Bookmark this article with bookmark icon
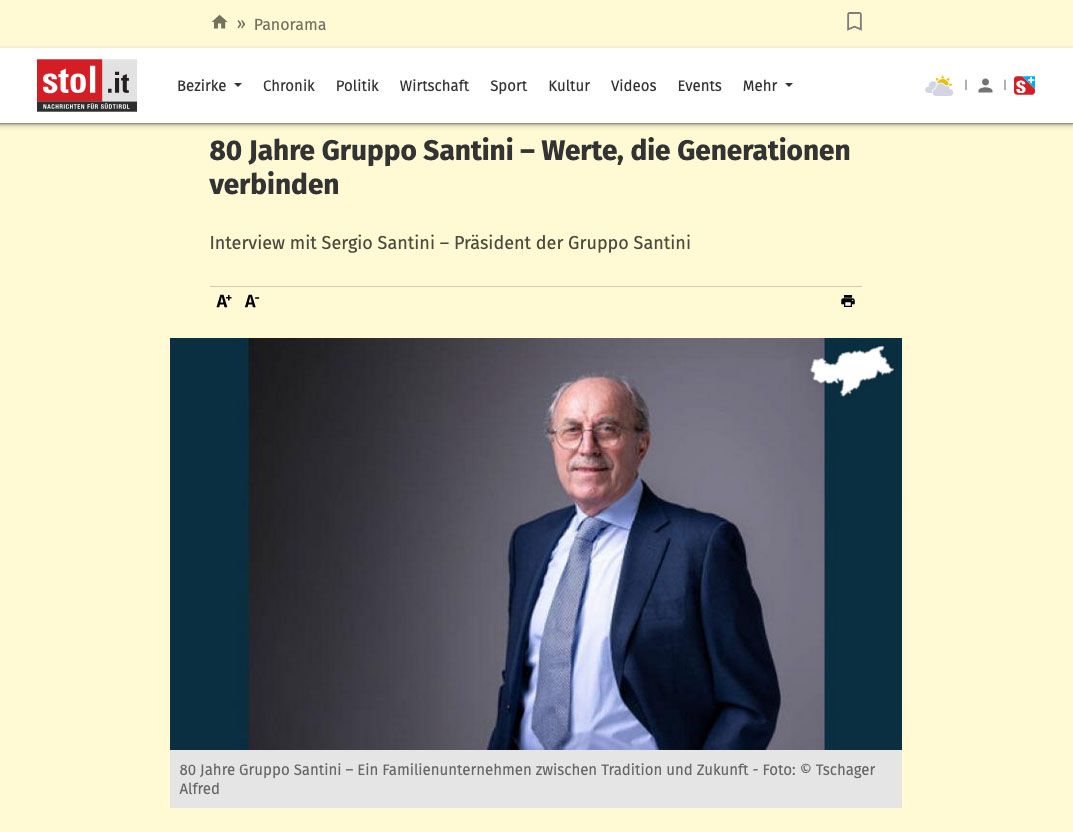Screen dimensions: 1073x832 click(x=854, y=21)
